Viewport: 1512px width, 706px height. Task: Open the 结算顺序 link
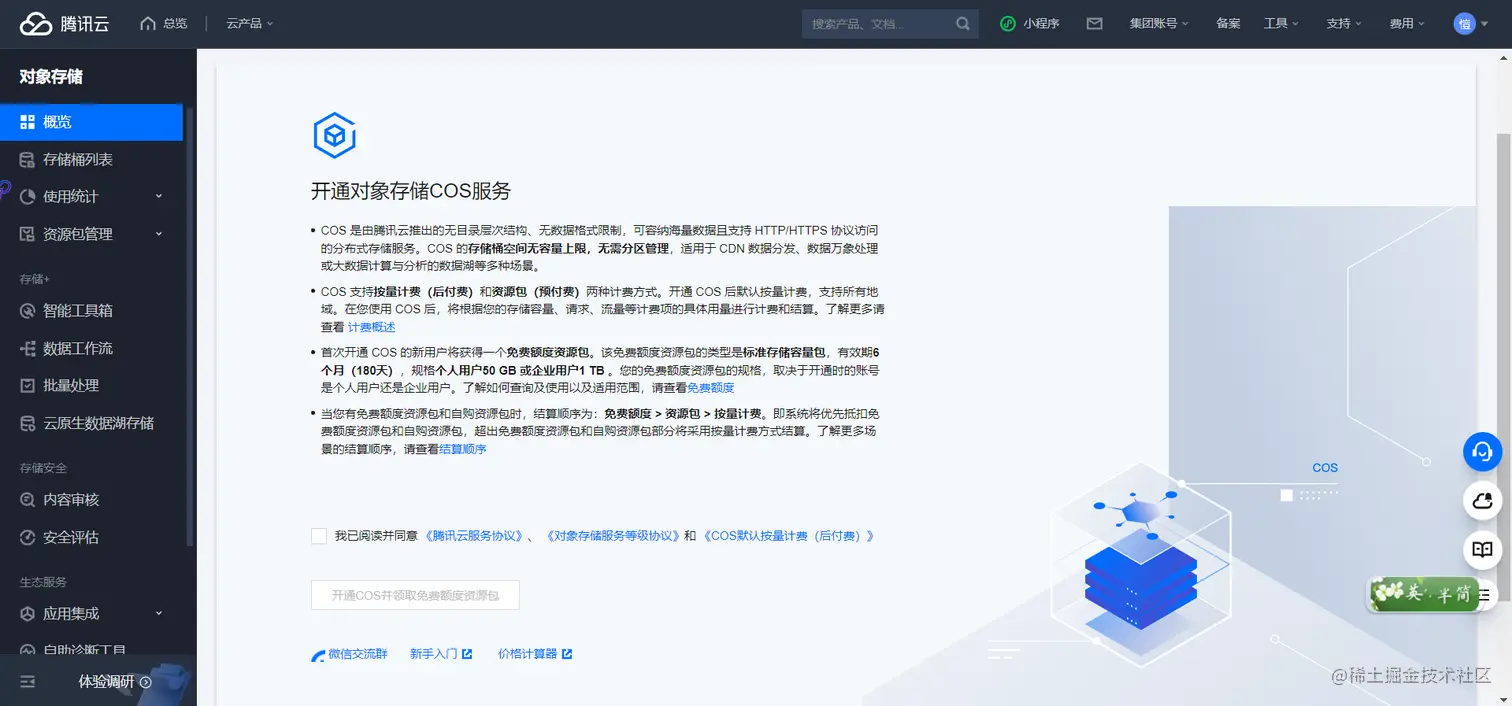click(x=463, y=449)
